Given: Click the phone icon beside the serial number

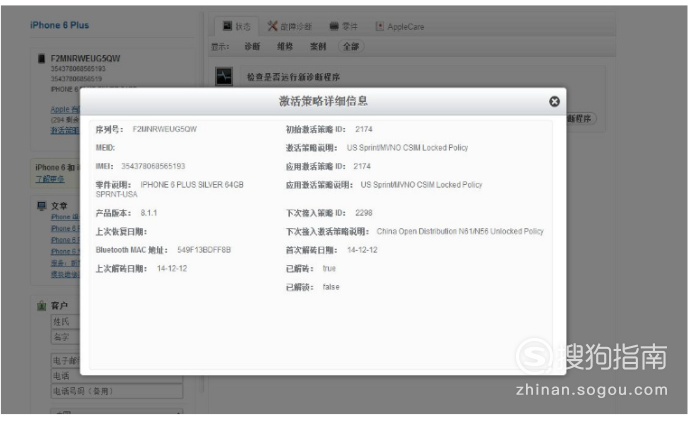Looking at the screenshot, I should click(x=41, y=58).
